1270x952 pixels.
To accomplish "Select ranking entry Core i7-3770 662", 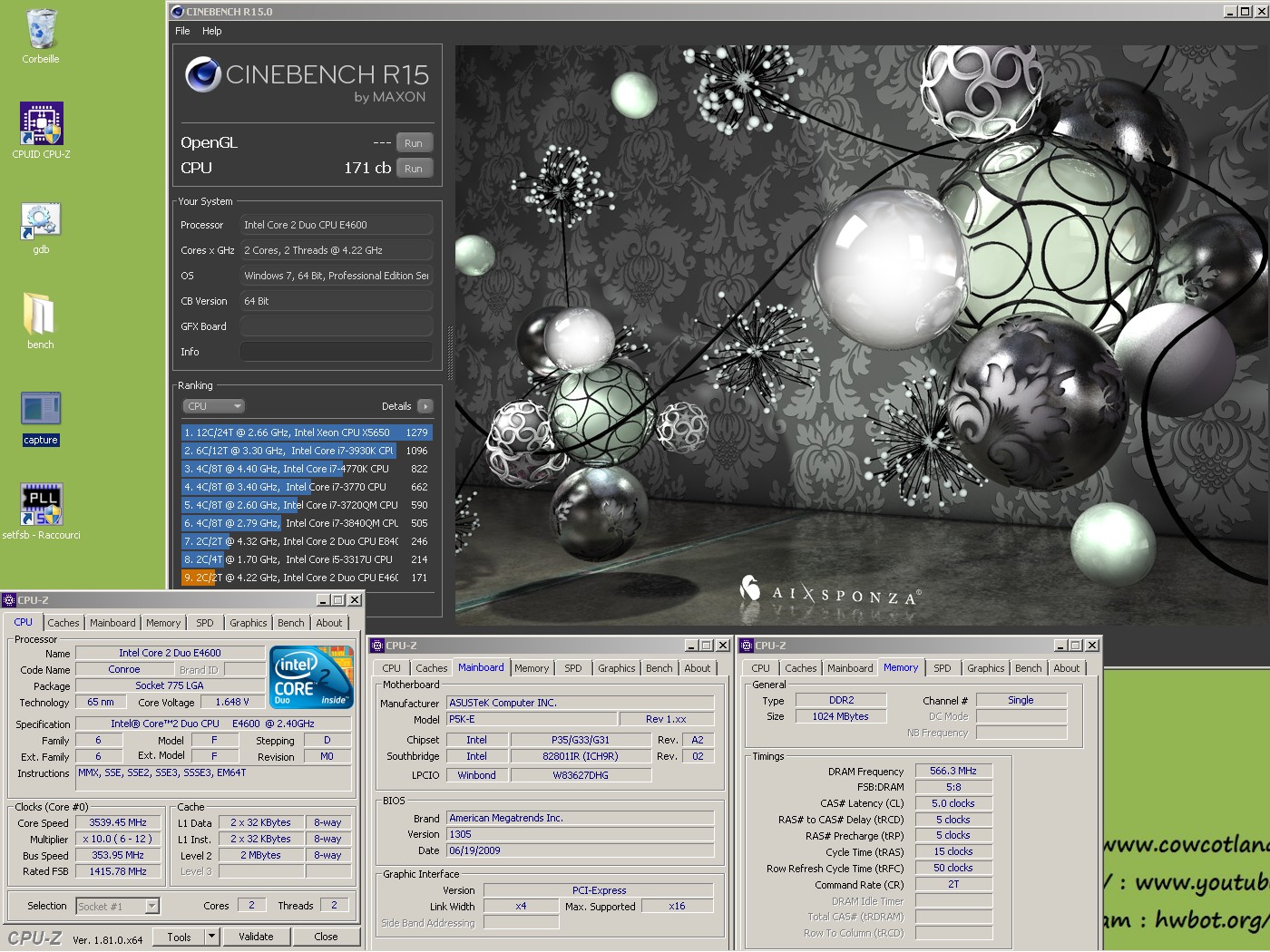I will 307,487.
